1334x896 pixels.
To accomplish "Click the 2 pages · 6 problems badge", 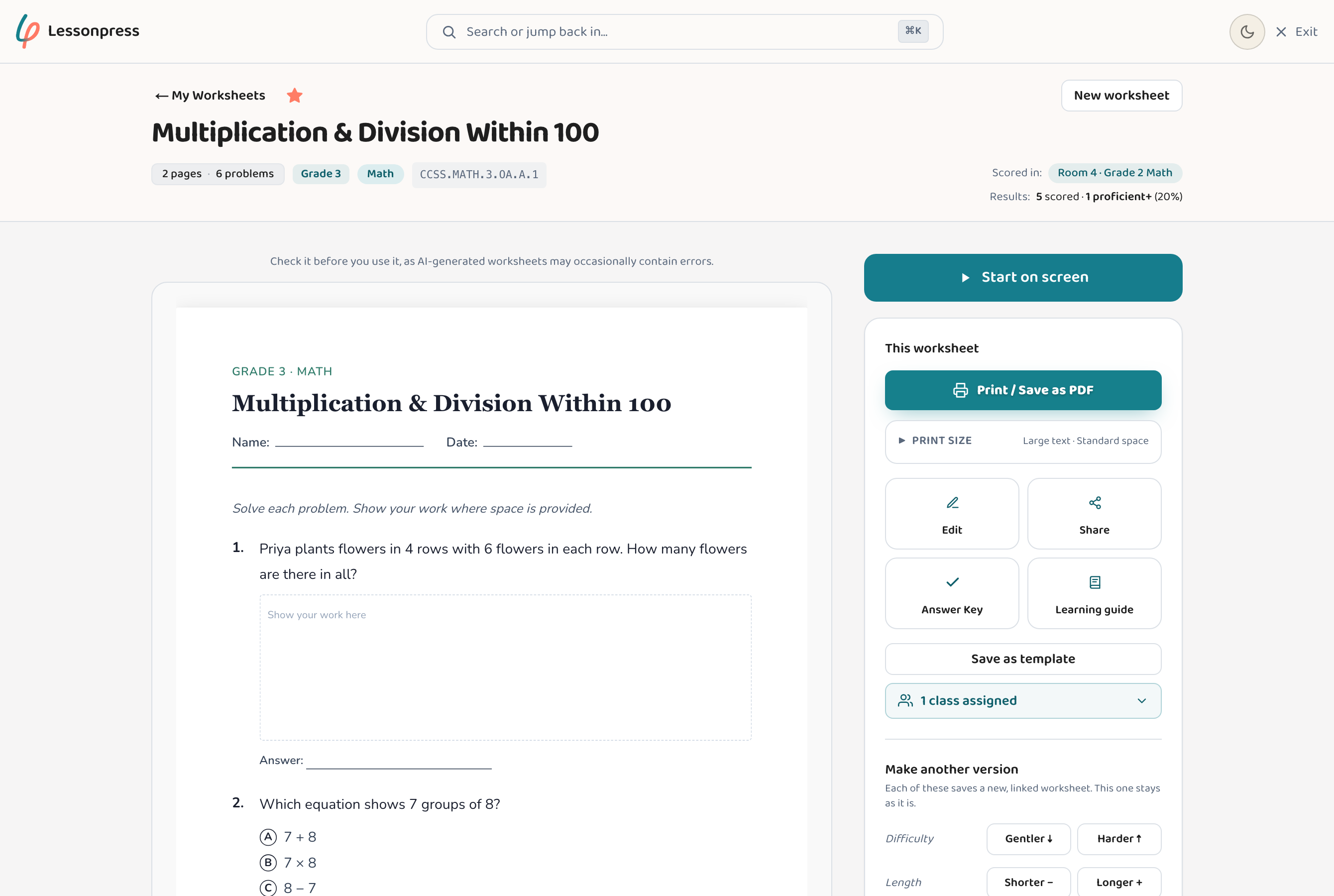I will (218, 174).
